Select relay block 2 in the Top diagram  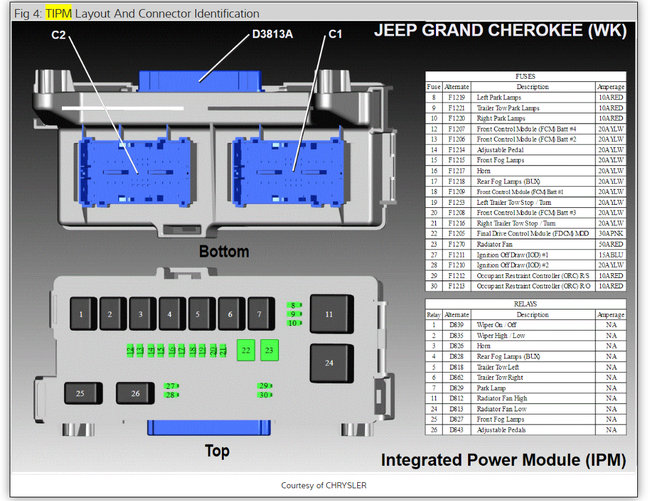[x=113, y=314]
